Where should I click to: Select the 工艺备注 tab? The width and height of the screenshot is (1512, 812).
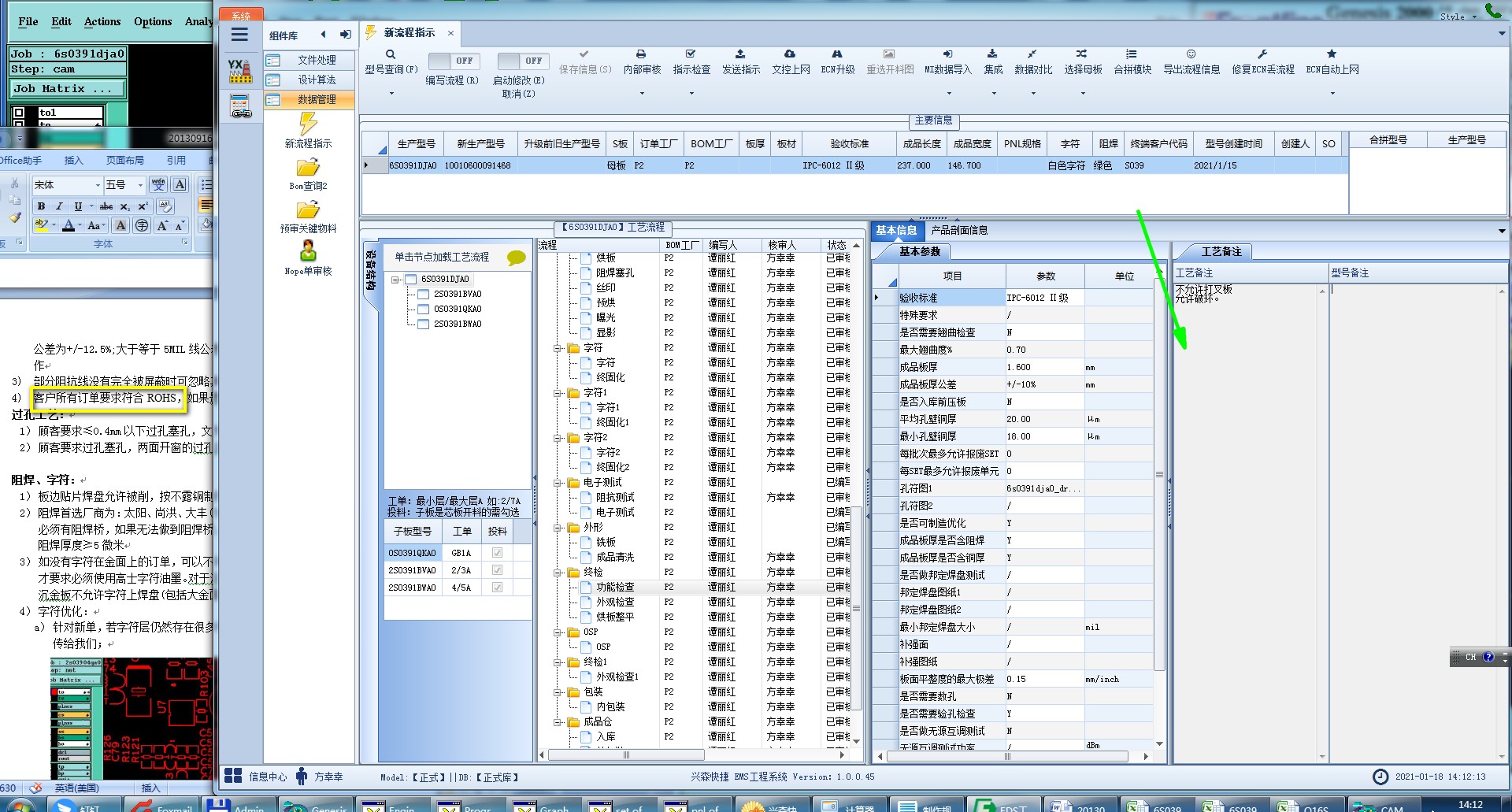point(1221,251)
